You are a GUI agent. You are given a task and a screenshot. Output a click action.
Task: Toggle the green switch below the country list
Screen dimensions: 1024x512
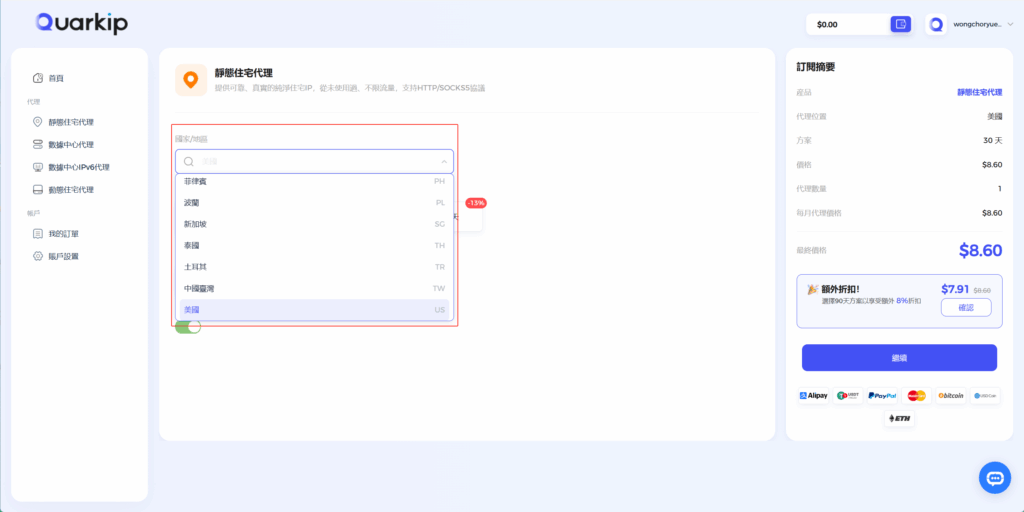coord(187,327)
